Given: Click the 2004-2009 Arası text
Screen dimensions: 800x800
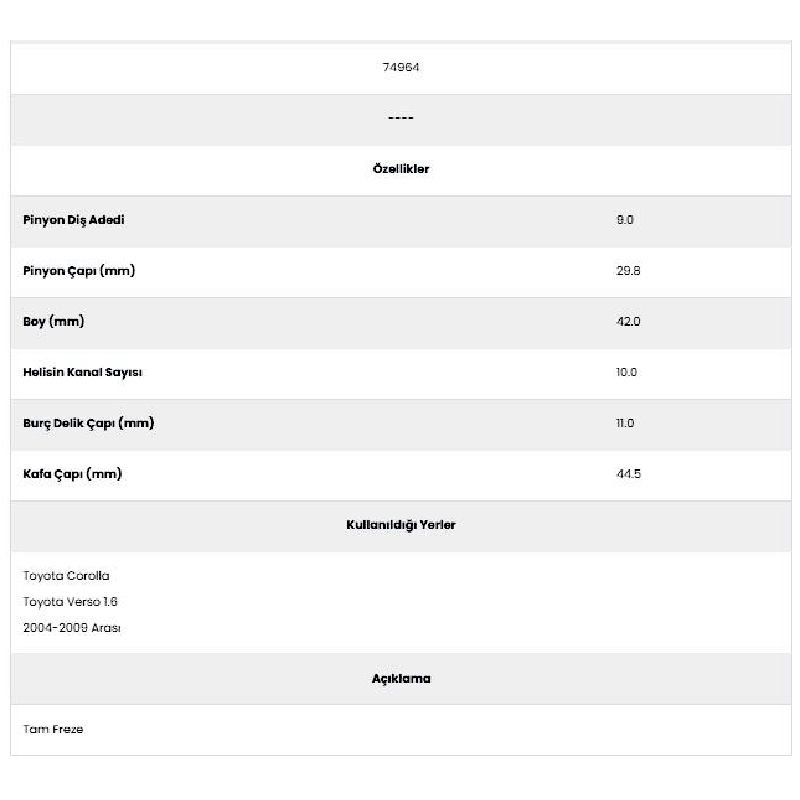Looking at the screenshot, I should coord(71,628).
